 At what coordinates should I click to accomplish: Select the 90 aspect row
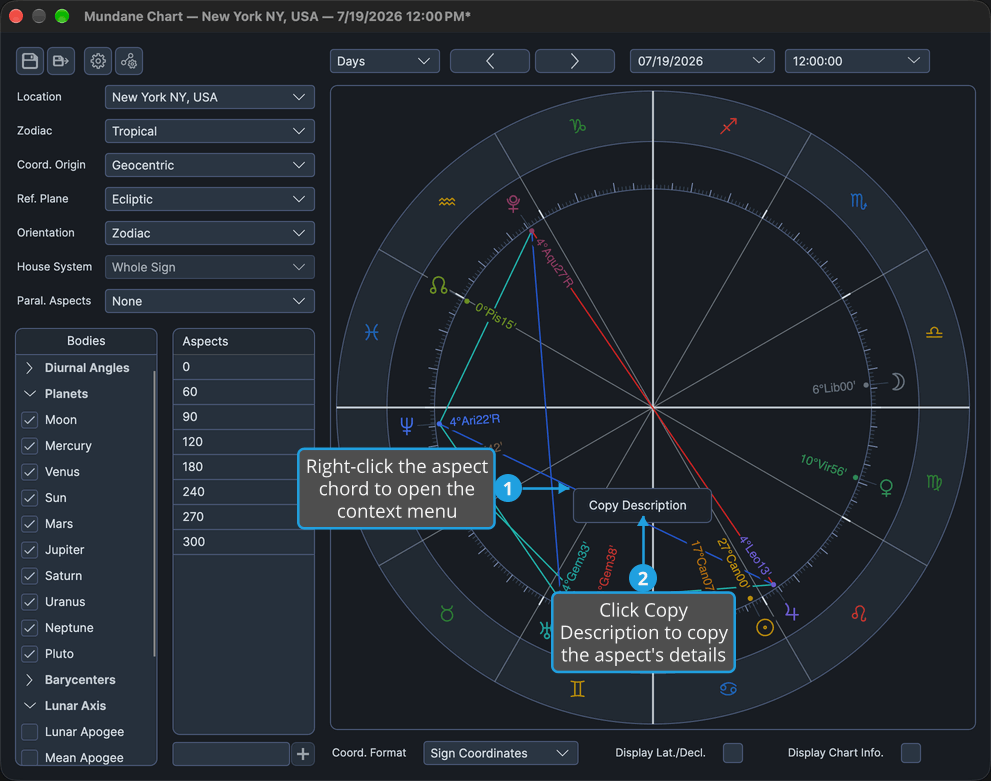pyautogui.click(x=243, y=417)
